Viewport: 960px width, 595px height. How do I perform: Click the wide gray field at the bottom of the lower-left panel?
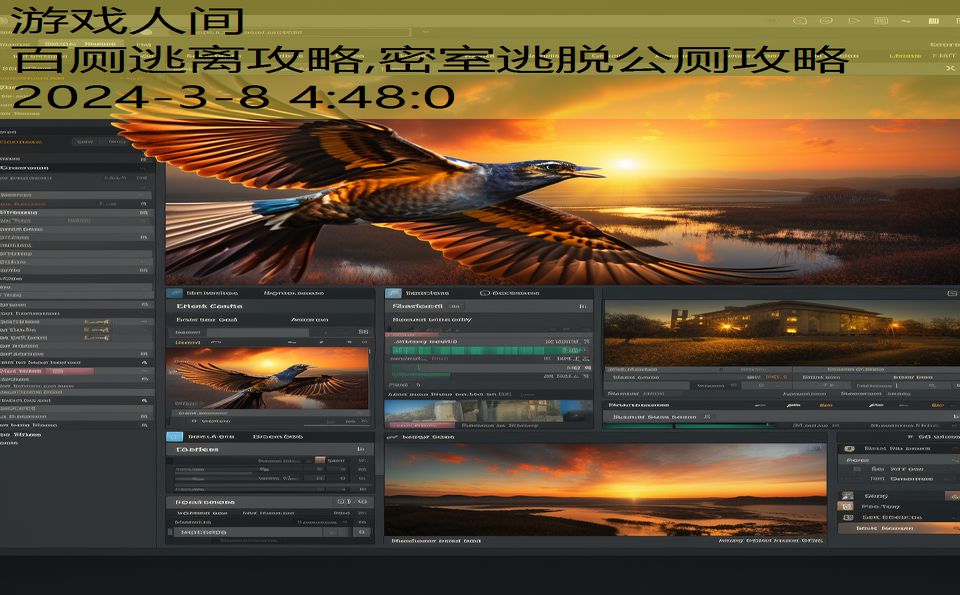[248, 532]
